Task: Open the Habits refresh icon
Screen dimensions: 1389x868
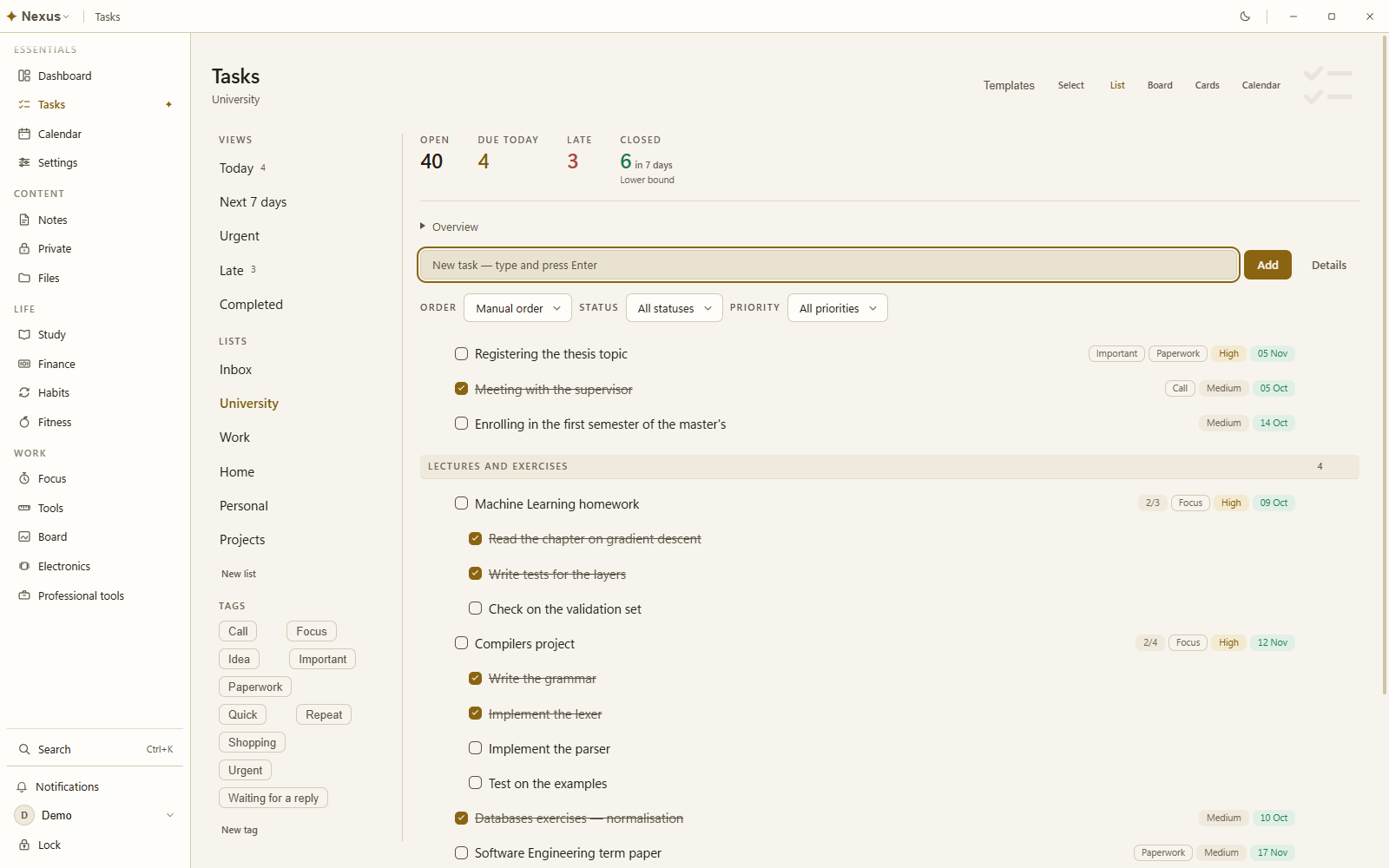Action: (x=24, y=392)
